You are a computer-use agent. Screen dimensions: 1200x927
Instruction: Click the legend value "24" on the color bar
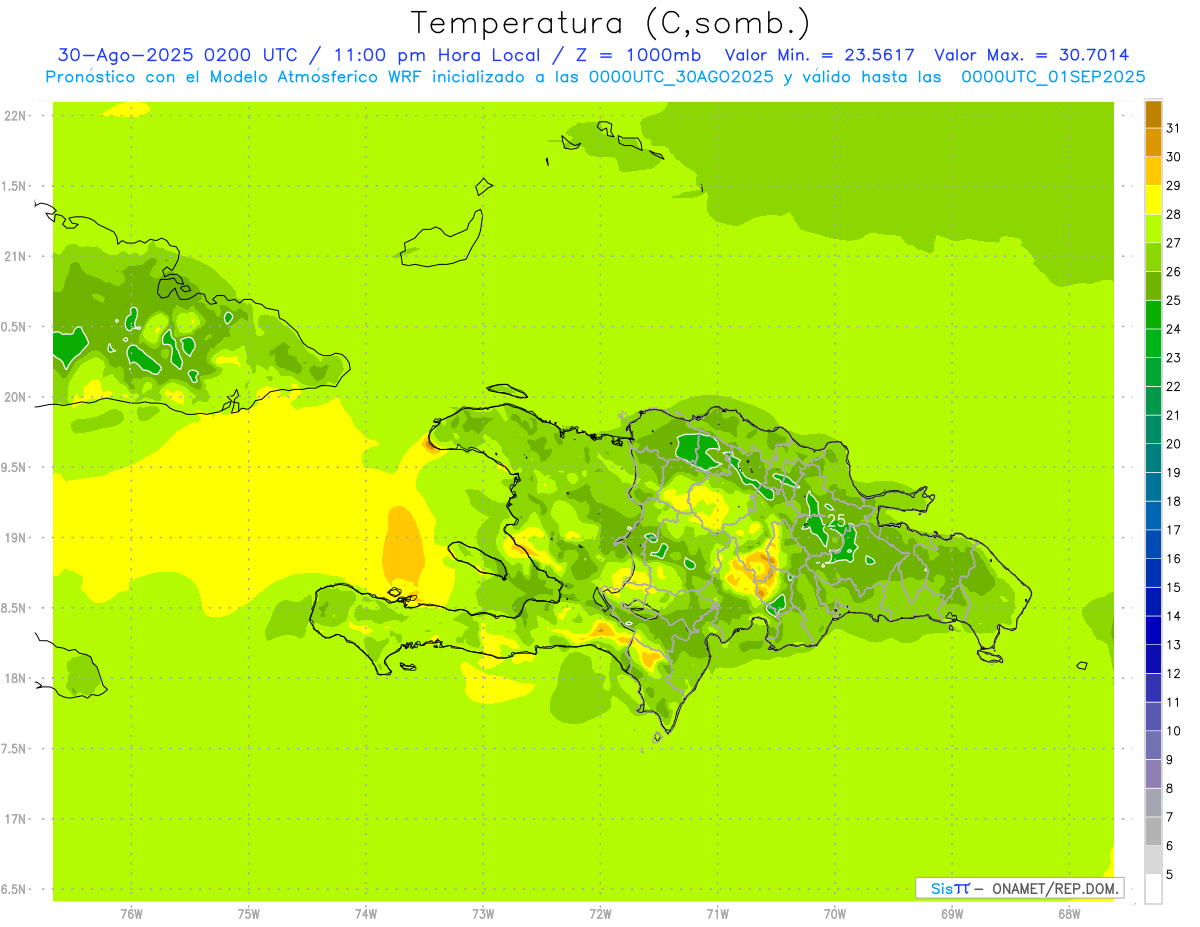[x=1174, y=329]
